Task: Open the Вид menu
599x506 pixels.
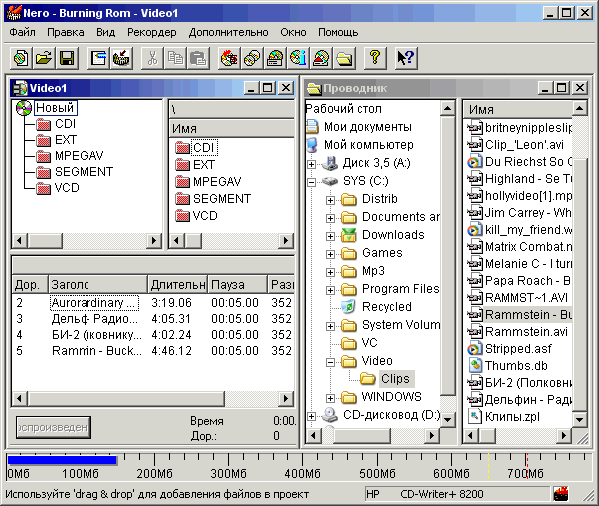Action: (105, 32)
